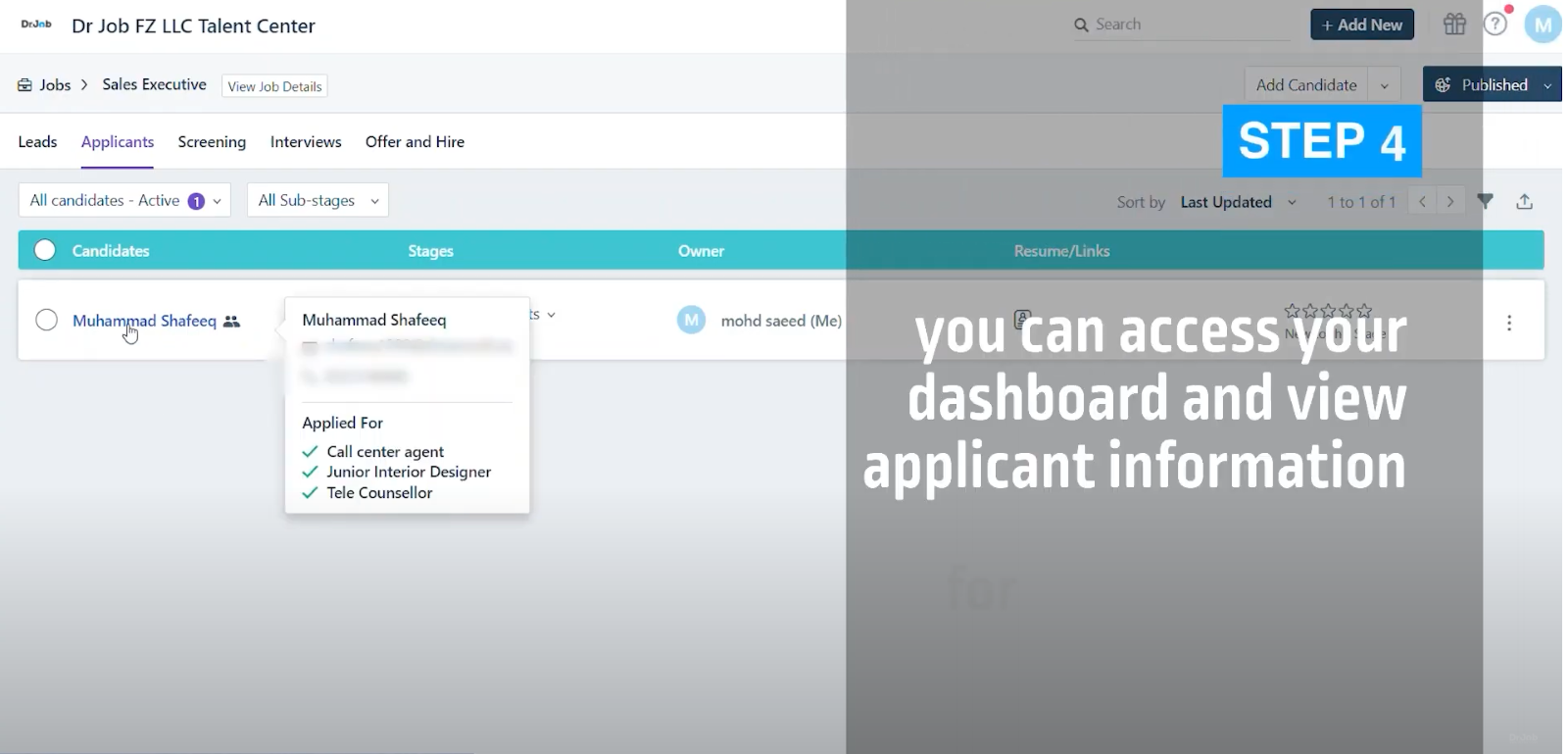Select all candidates header checkbox

tap(45, 250)
